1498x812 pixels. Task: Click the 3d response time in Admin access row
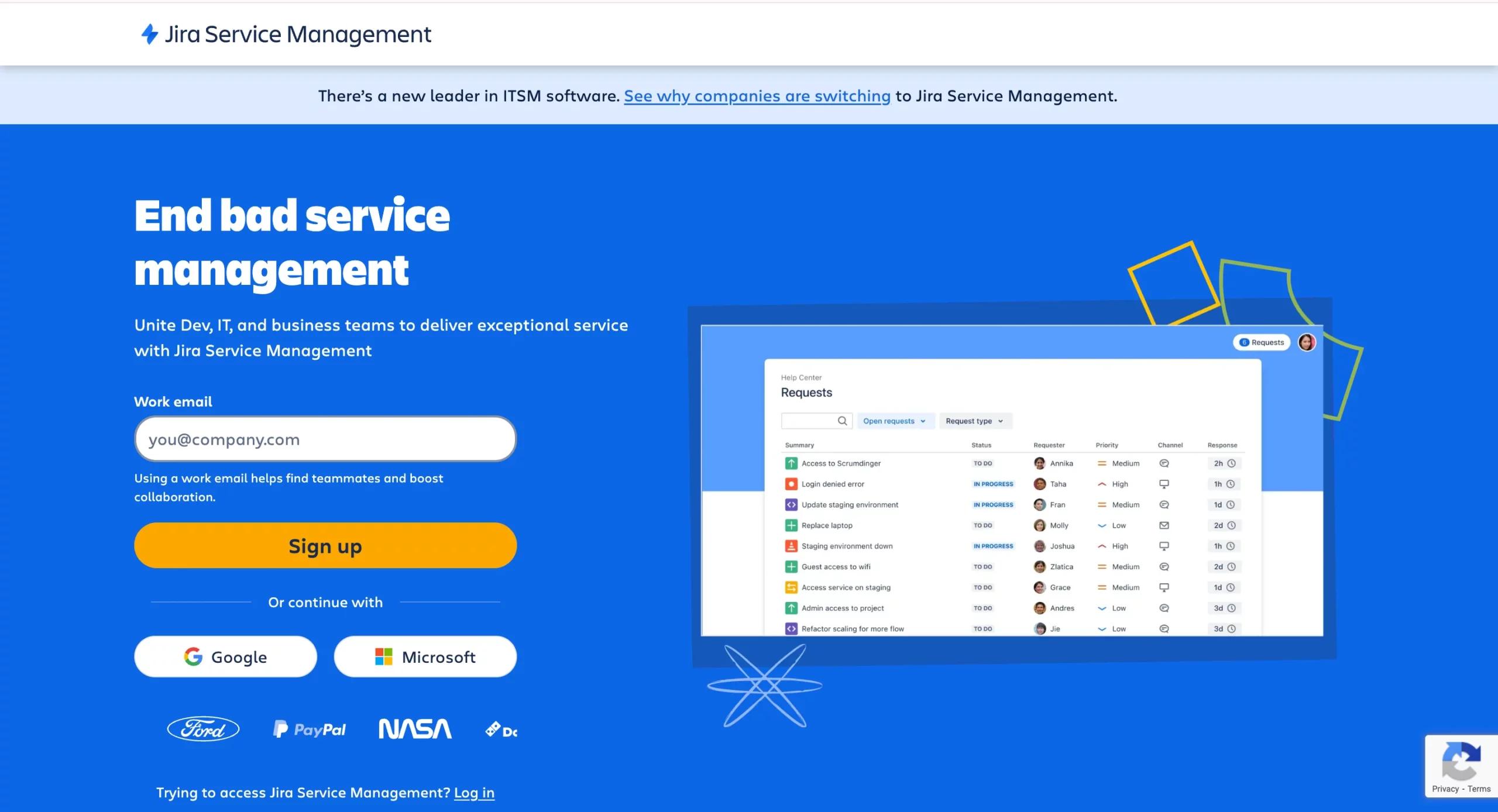tap(1224, 608)
